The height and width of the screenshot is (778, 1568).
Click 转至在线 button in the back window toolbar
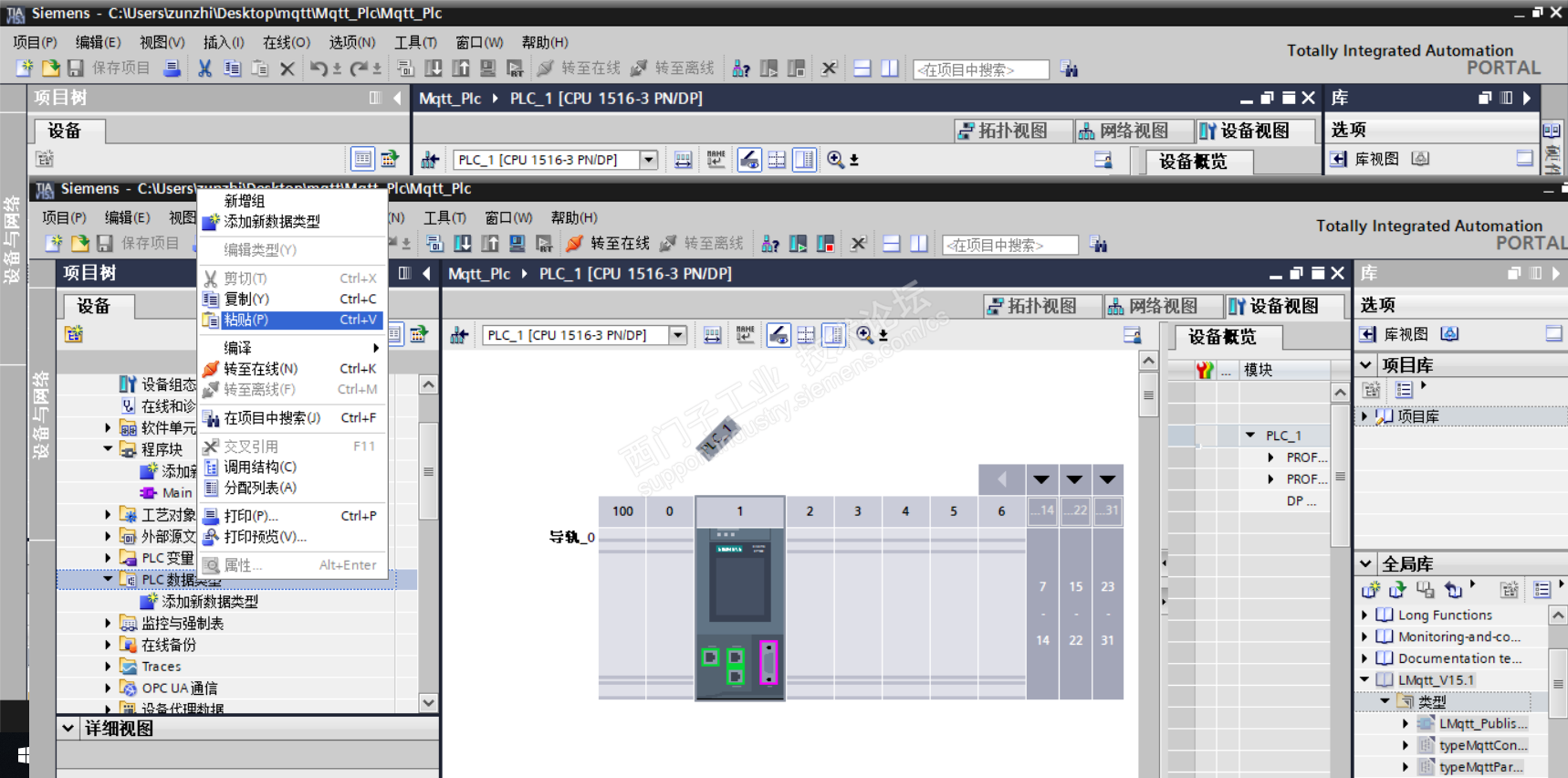579,68
